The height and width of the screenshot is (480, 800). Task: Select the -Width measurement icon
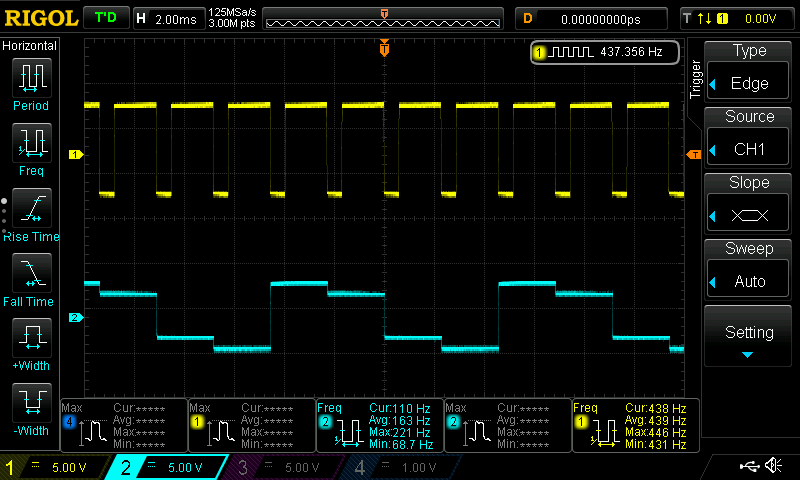[x=30, y=408]
